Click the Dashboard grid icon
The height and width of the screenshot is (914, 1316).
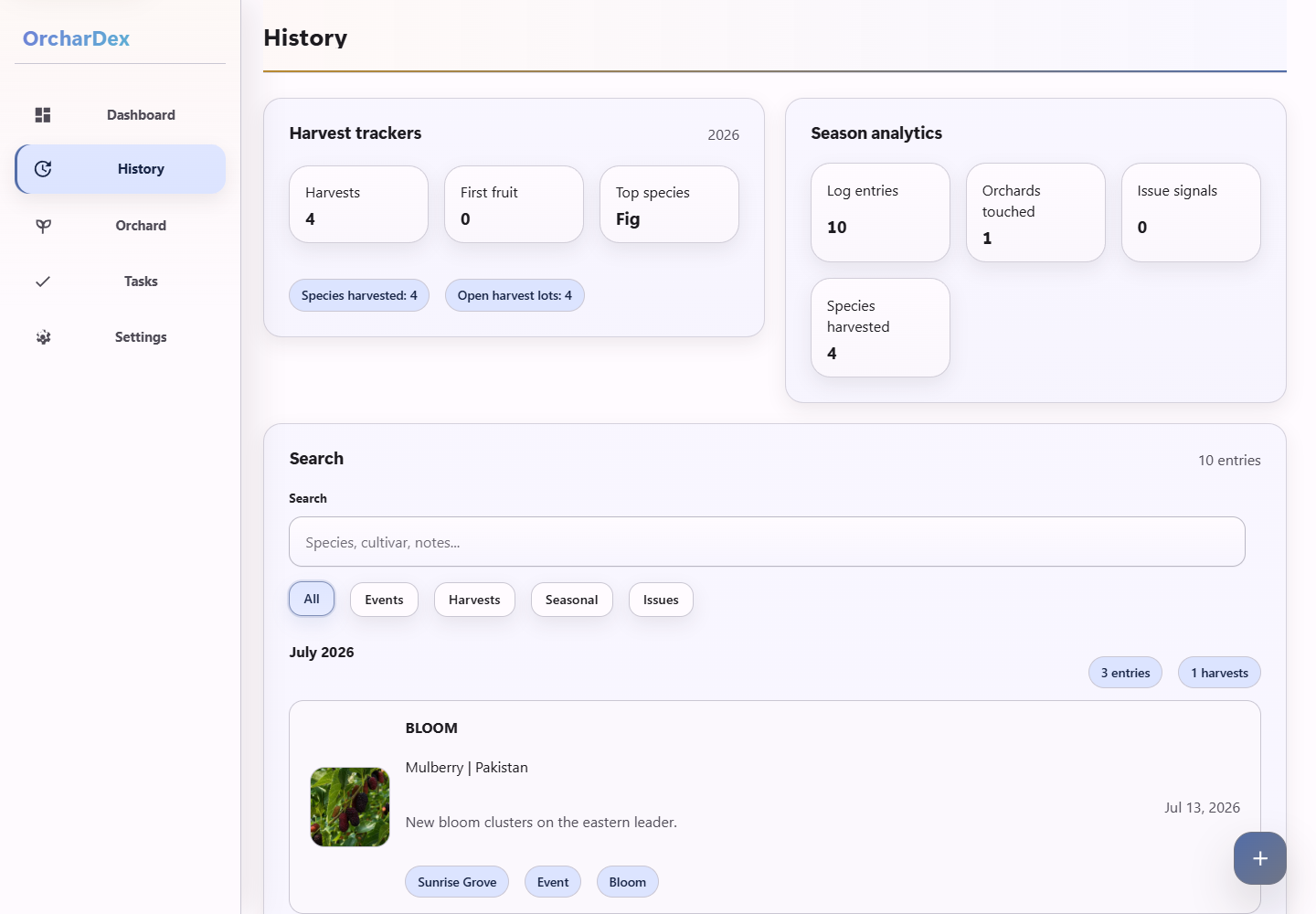click(x=43, y=115)
